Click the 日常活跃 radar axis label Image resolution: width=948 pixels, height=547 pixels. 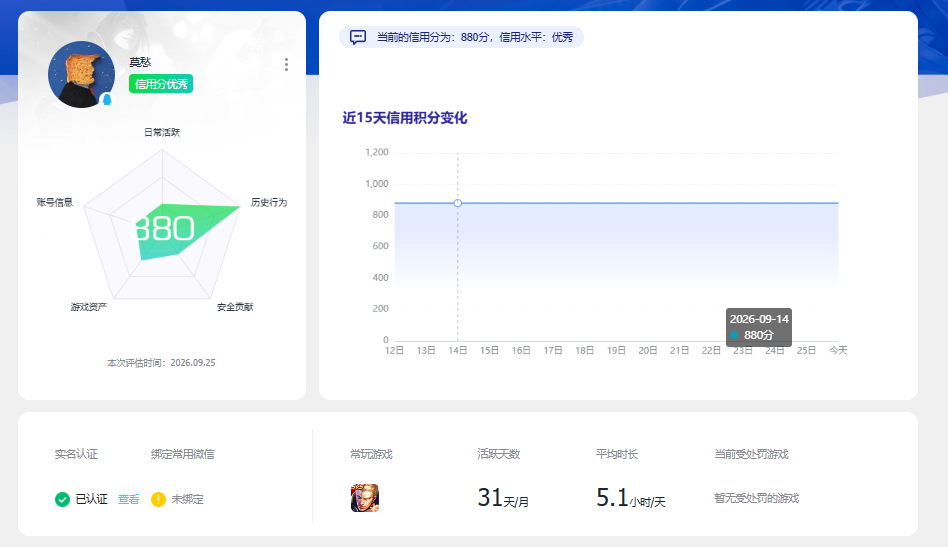(x=161, y=132)
